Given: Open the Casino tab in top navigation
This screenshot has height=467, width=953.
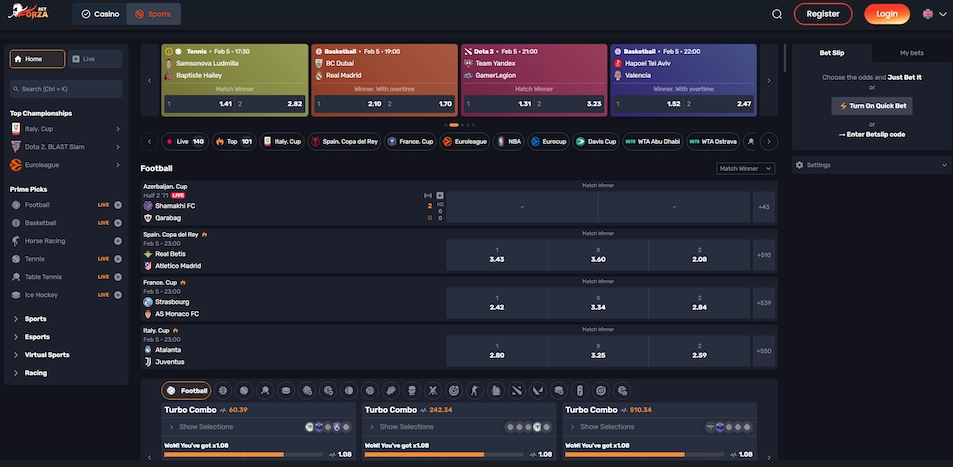Looking at the screenshot, I should tap(100, 14).
